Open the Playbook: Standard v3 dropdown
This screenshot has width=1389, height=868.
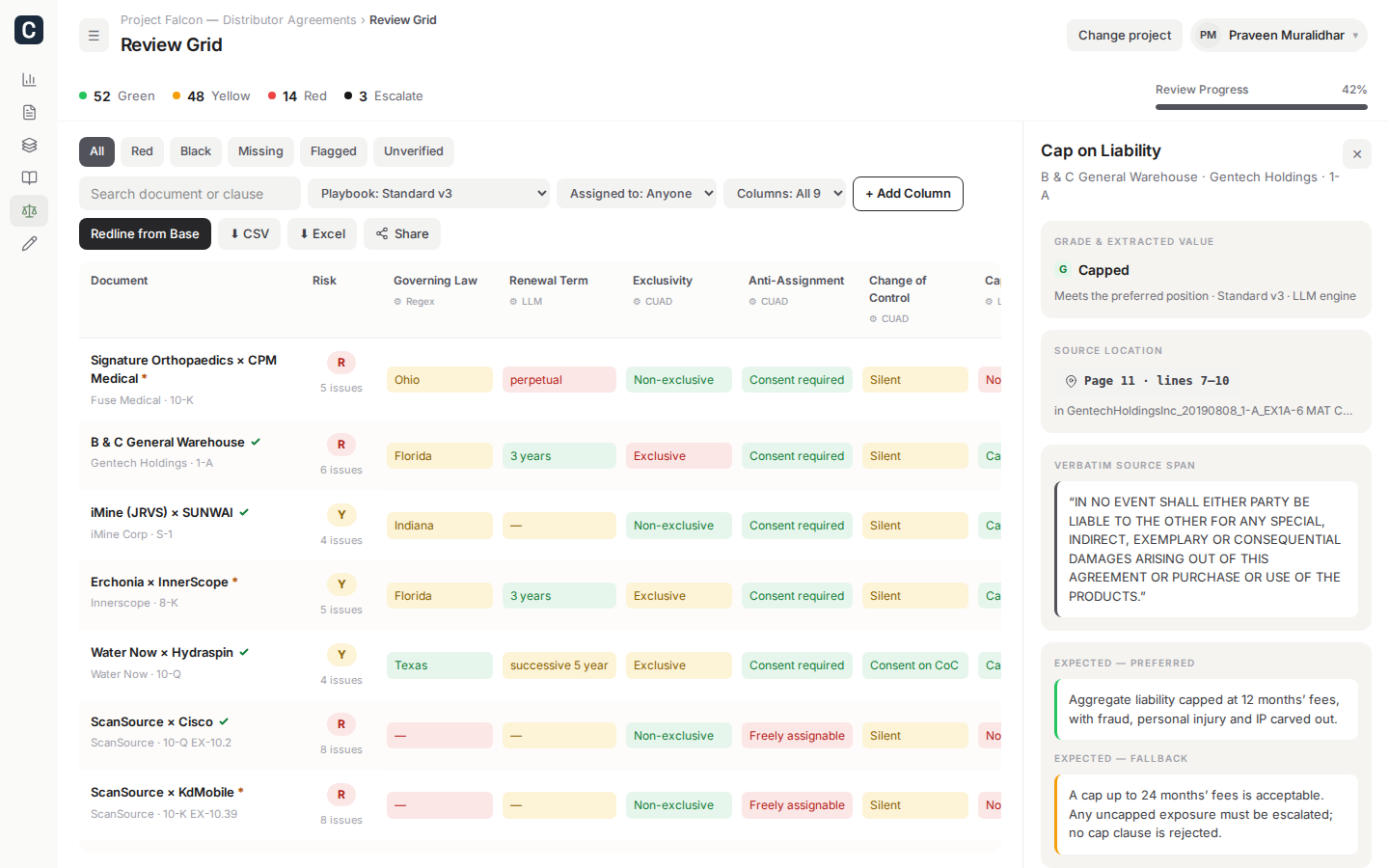[428, 194]
